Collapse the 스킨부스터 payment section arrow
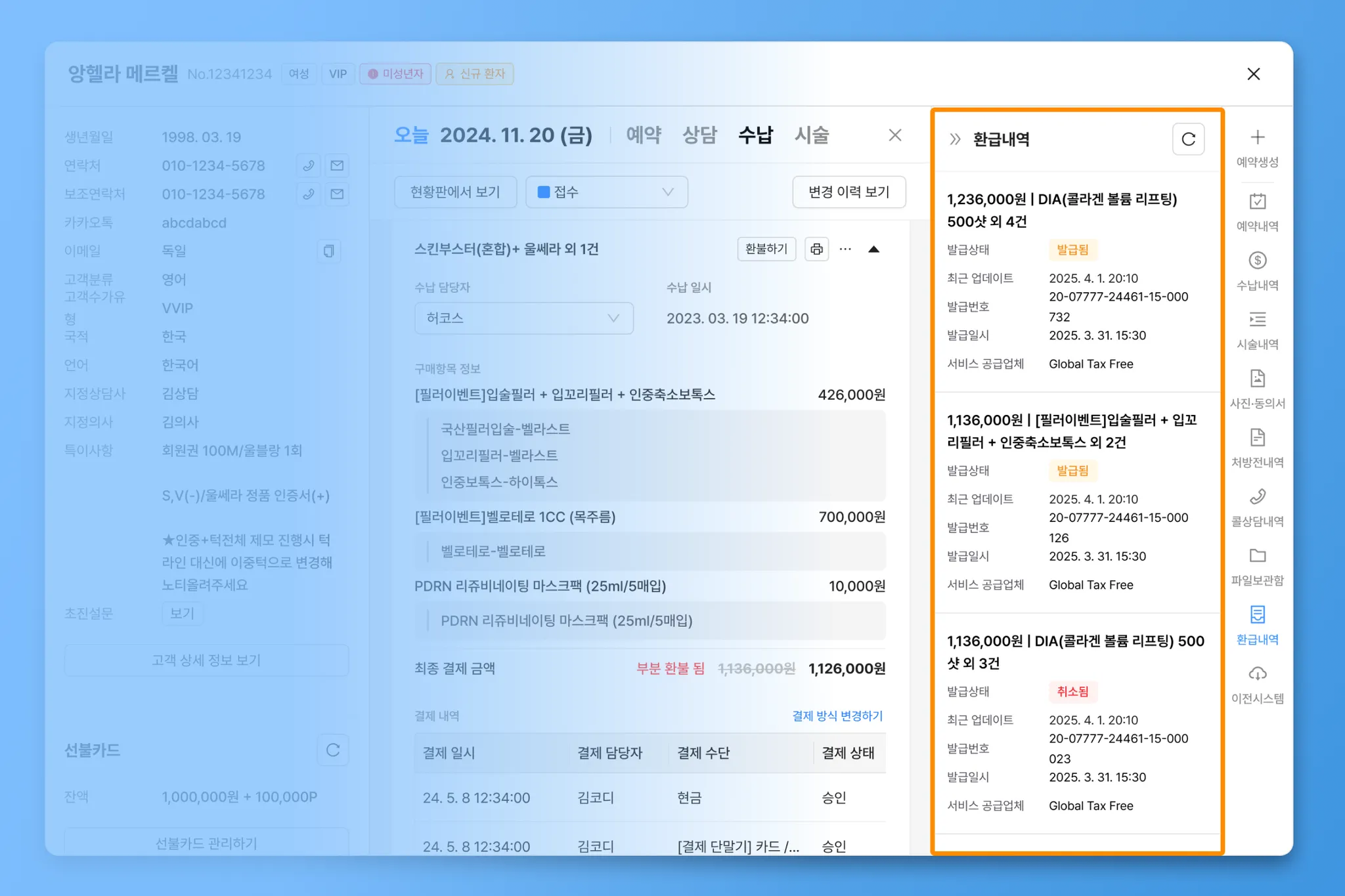 click(873, 249)
